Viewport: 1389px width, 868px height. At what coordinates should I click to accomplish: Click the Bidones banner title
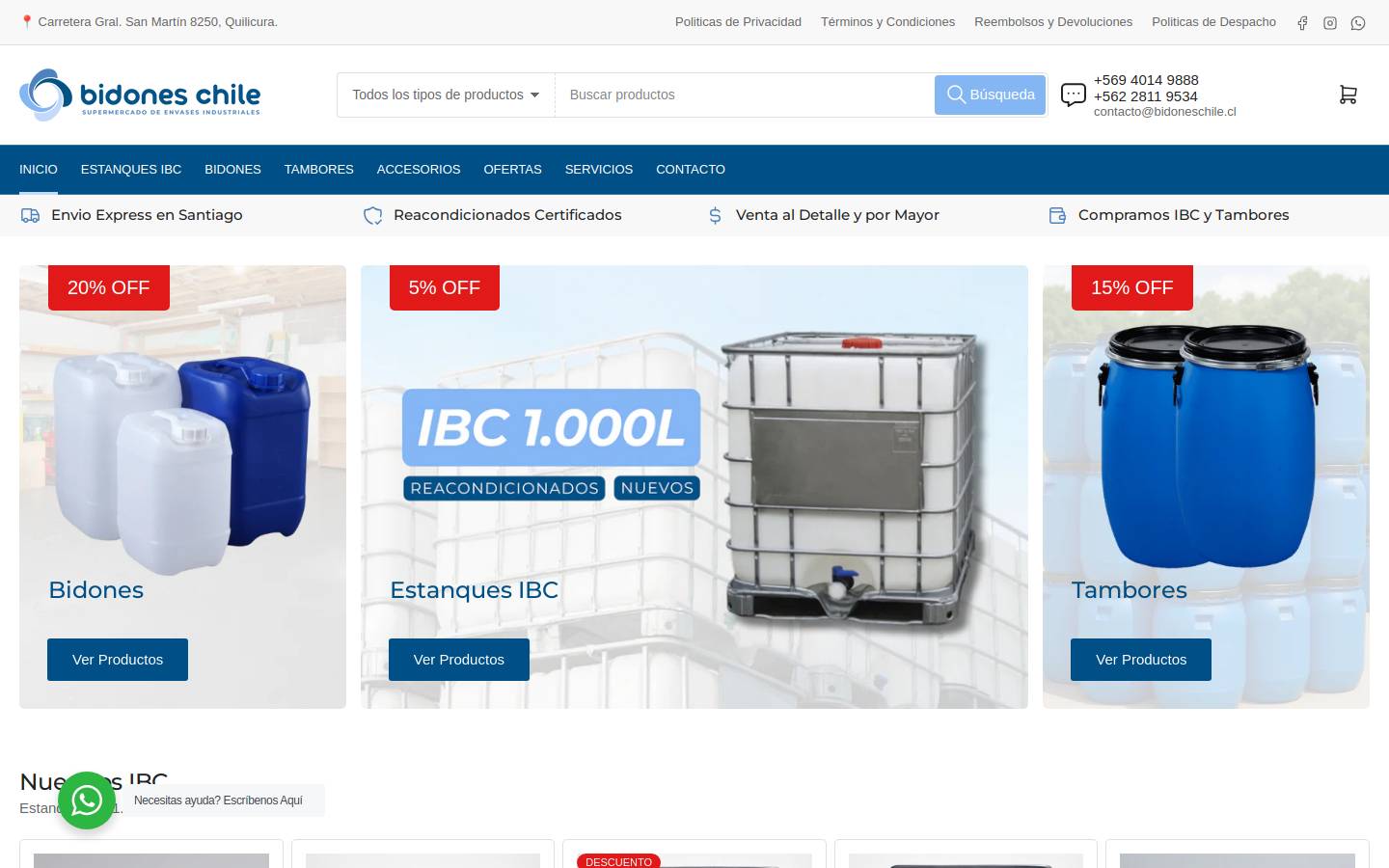pos(96,590)
